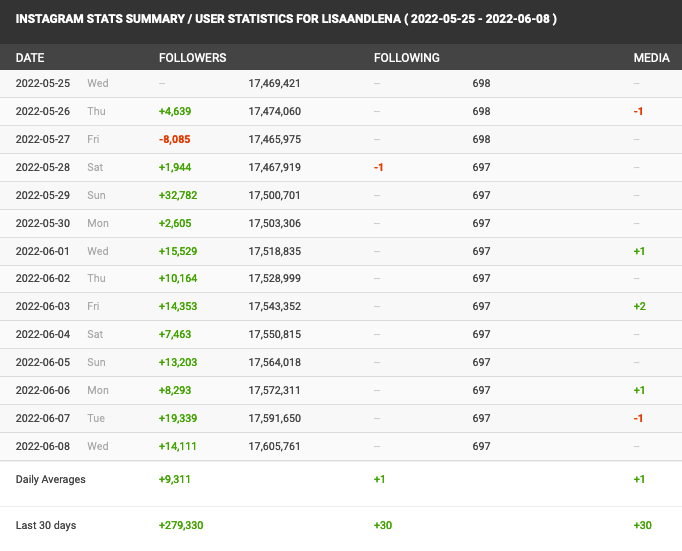Click the red -1 following change

378,167
